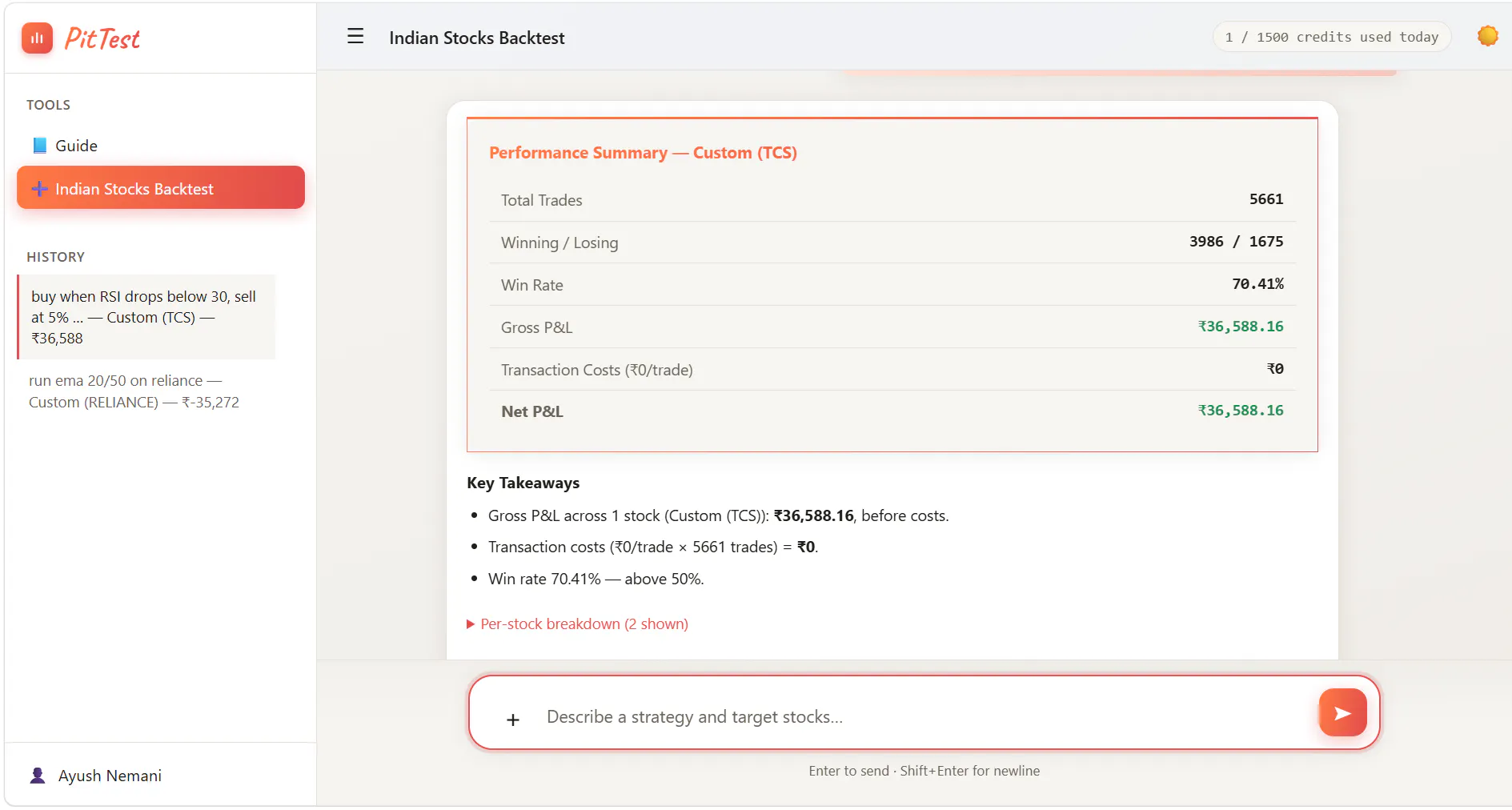
Task: Click the PitTest brand name
Action: click(x=102, y=38)
